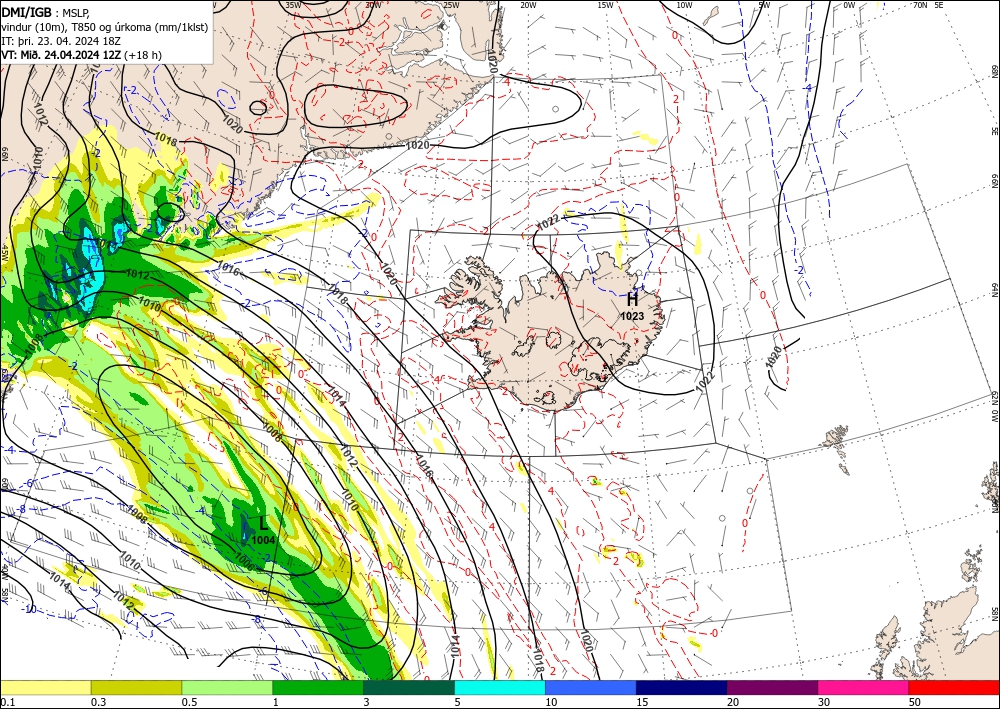Click the 1023 pressure value under H
1000x709 pixels.
(632, 316)
